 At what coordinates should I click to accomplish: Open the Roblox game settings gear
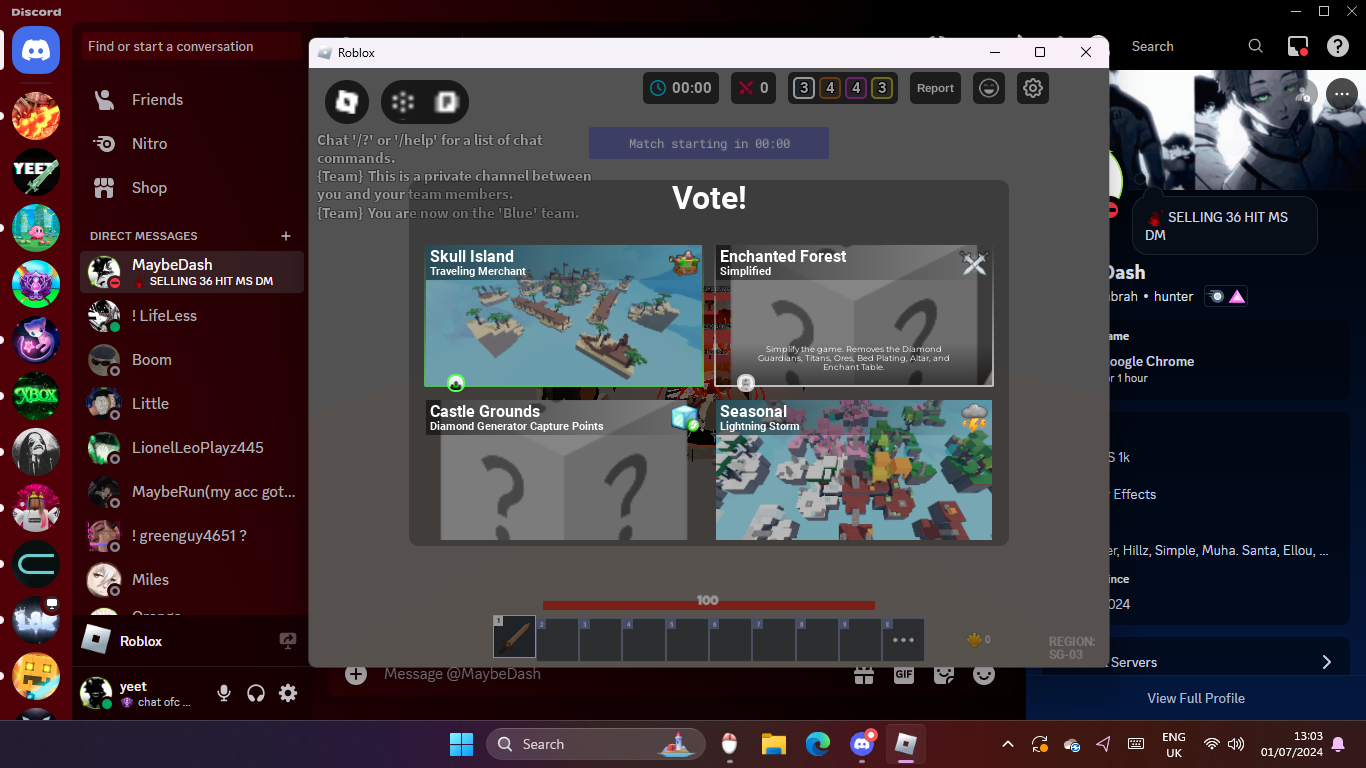[x=1033, y=88]
